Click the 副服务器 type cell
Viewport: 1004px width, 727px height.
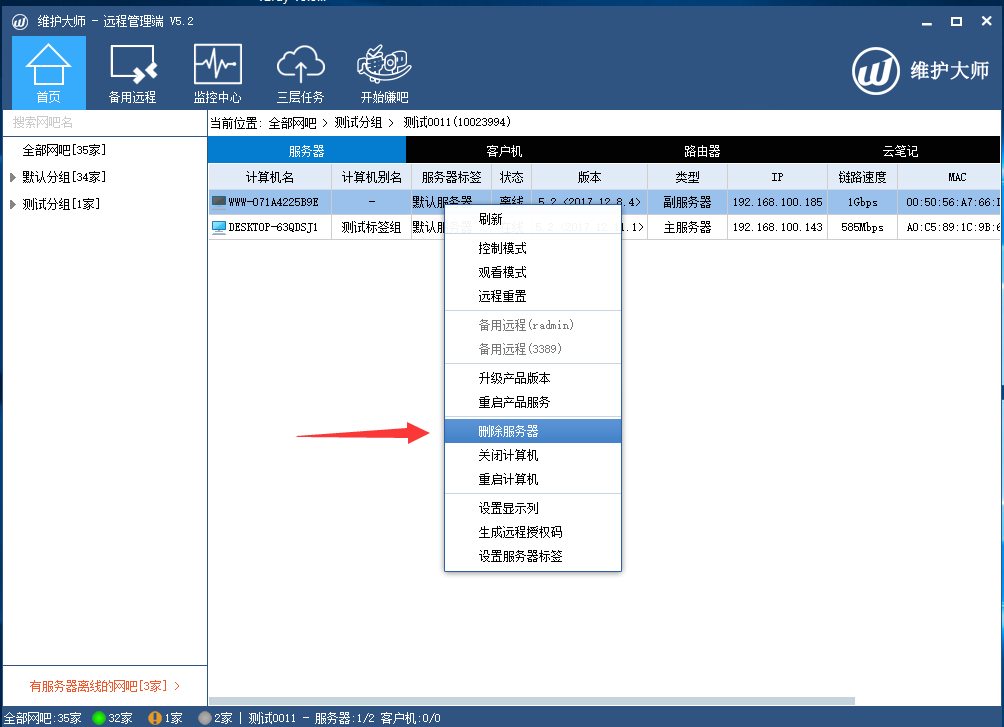tap(687, 202)
